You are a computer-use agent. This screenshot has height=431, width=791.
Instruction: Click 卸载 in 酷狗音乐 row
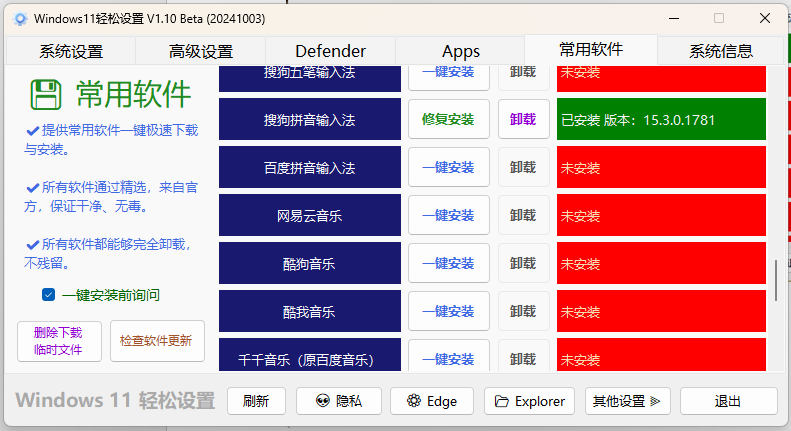pos(523,263)
